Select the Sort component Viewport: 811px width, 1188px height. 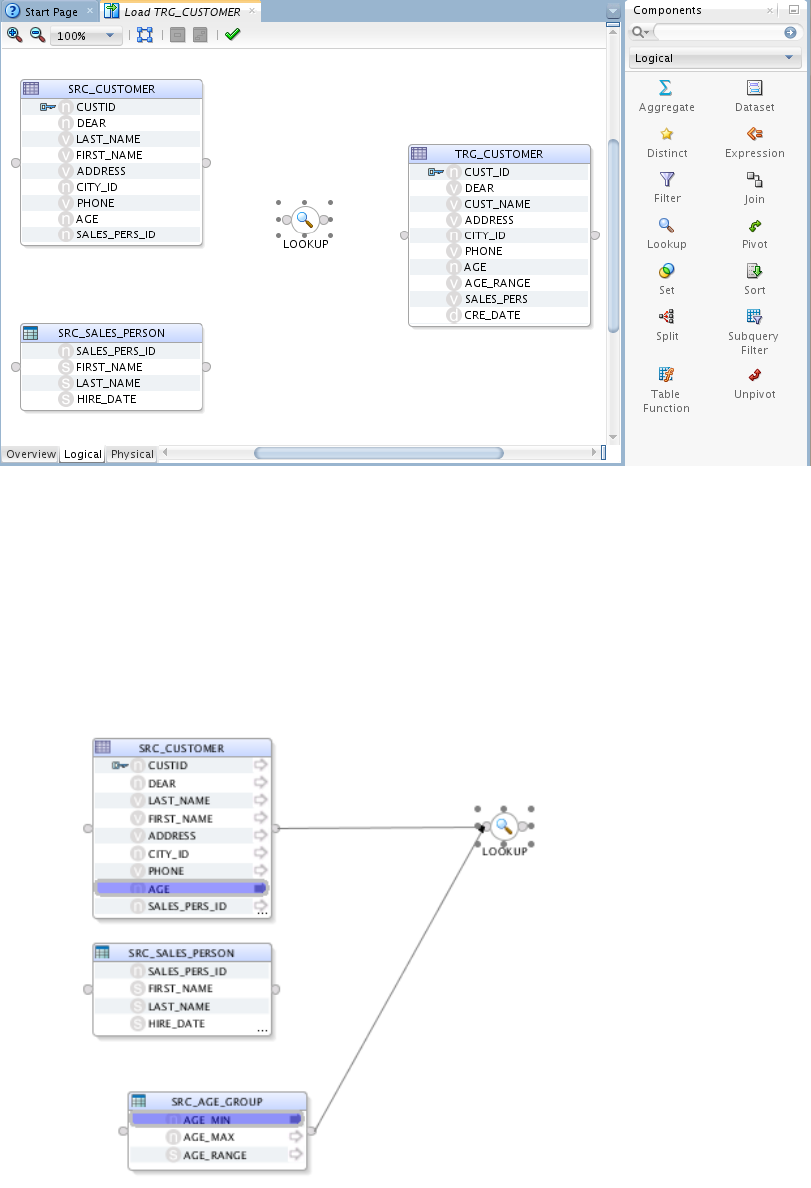(754, 280)
